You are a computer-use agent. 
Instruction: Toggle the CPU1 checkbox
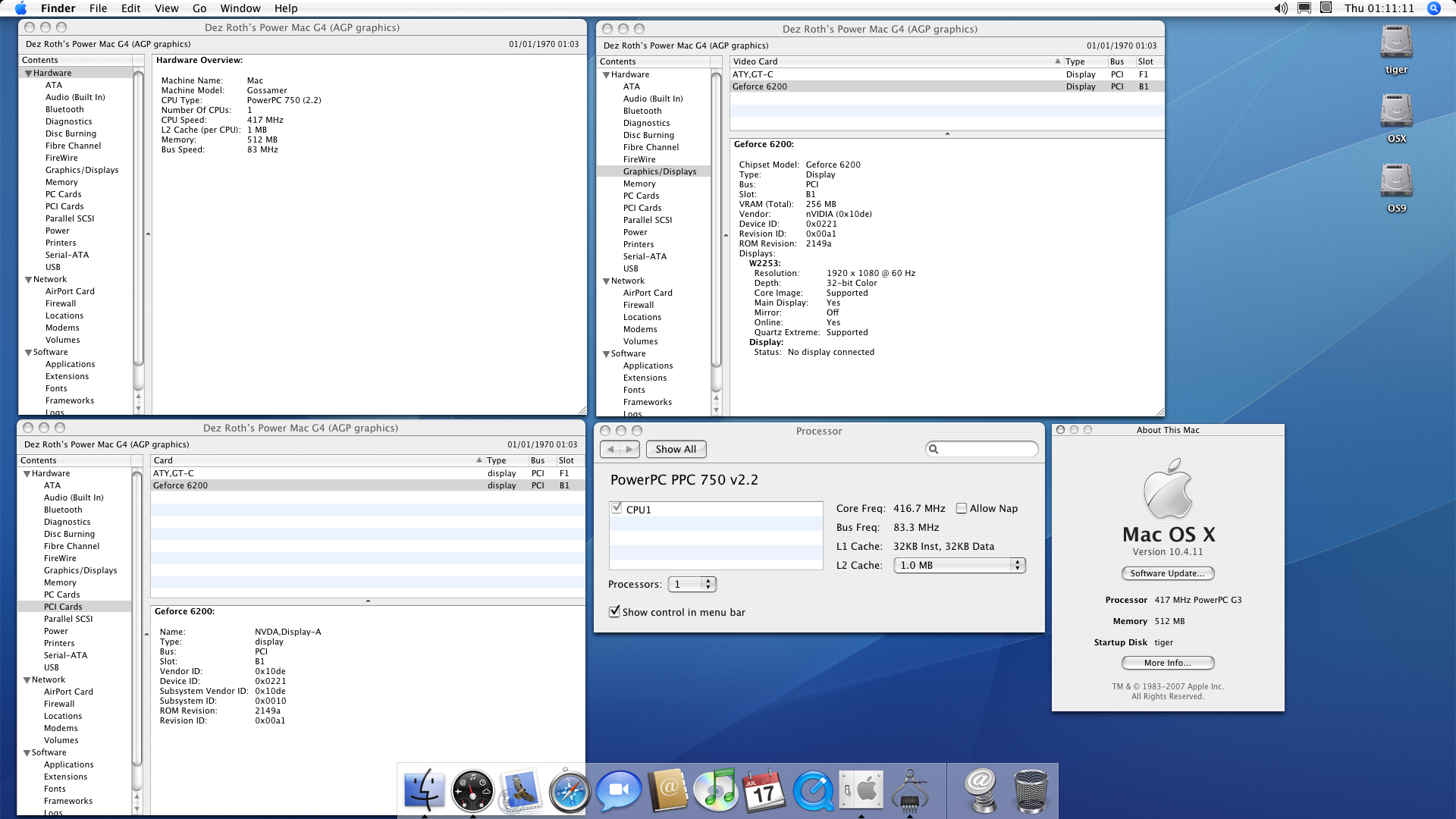tap(617, 509)
